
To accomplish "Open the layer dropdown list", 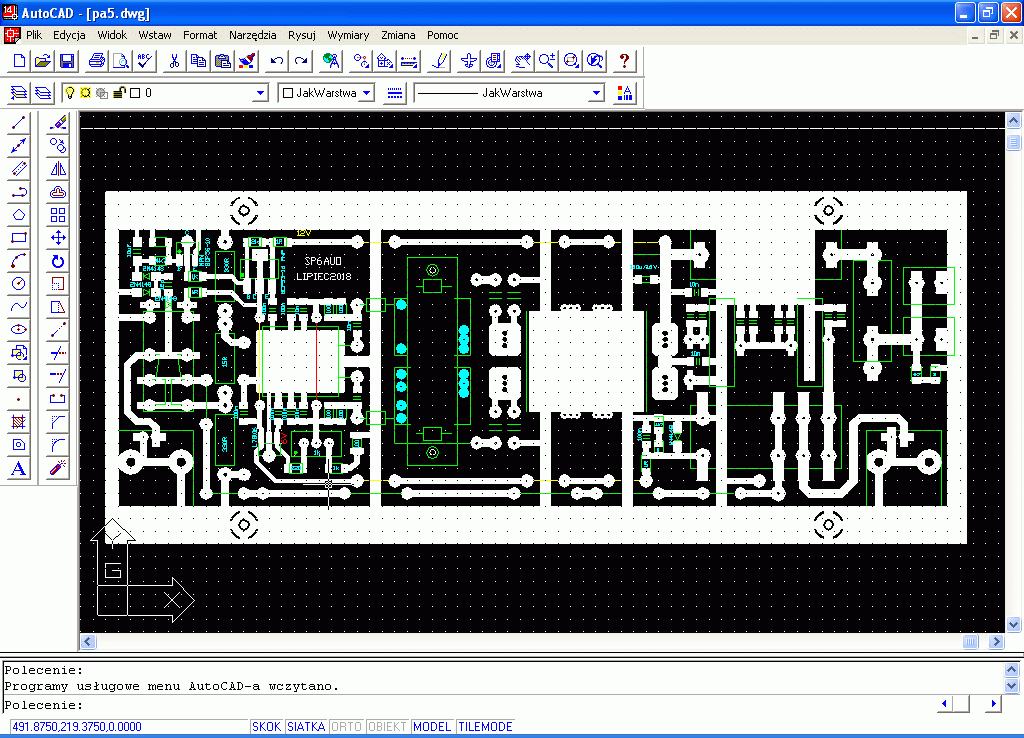I will click(260, 93).
